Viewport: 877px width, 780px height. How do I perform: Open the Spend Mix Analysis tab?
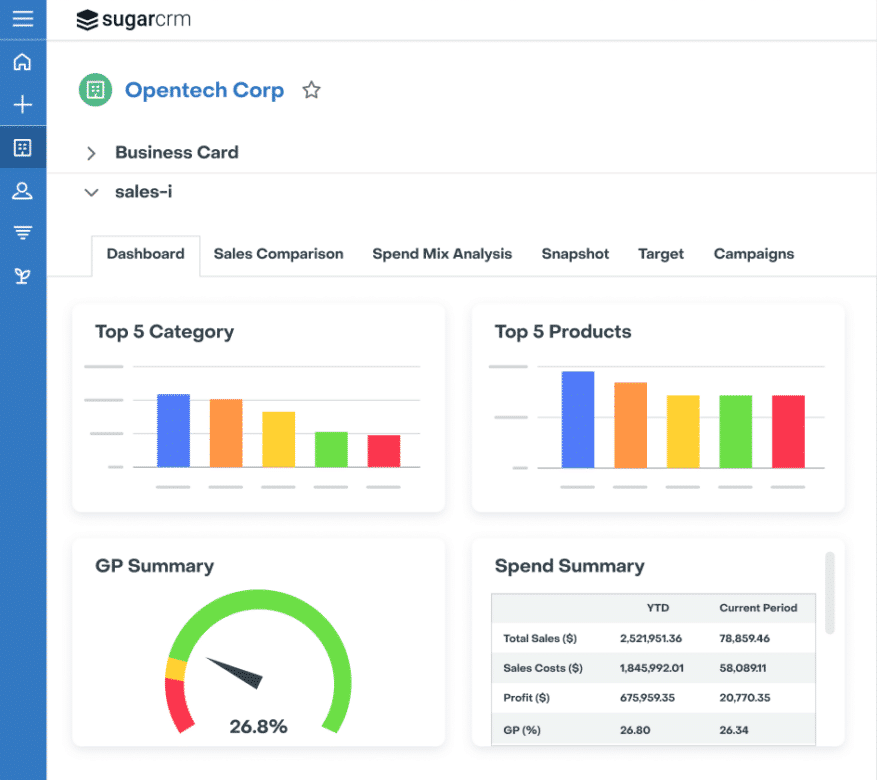point(442,254)
